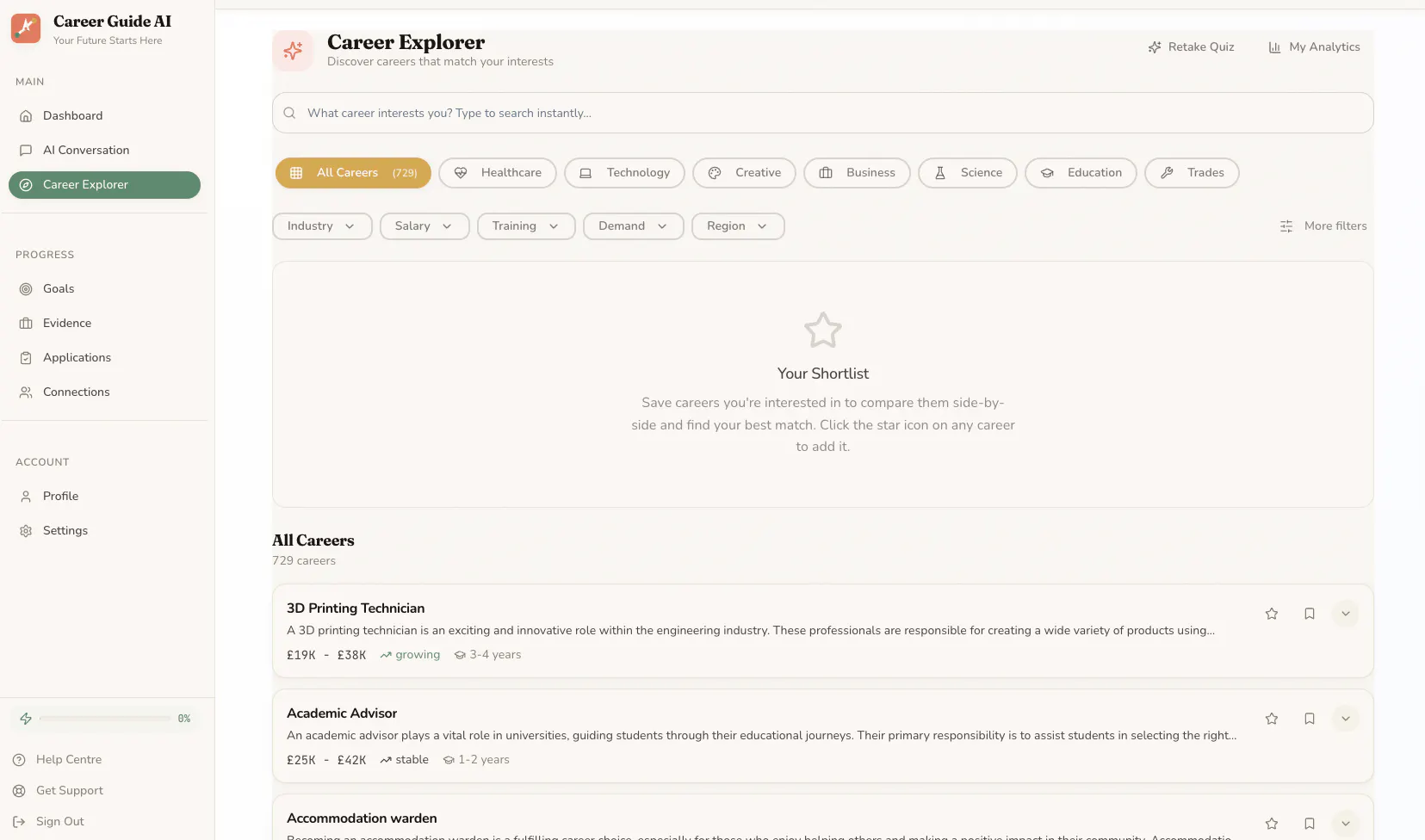The image size is (1425, 840).
Task: Click the 0% progress bar
Action: [105, 719]
